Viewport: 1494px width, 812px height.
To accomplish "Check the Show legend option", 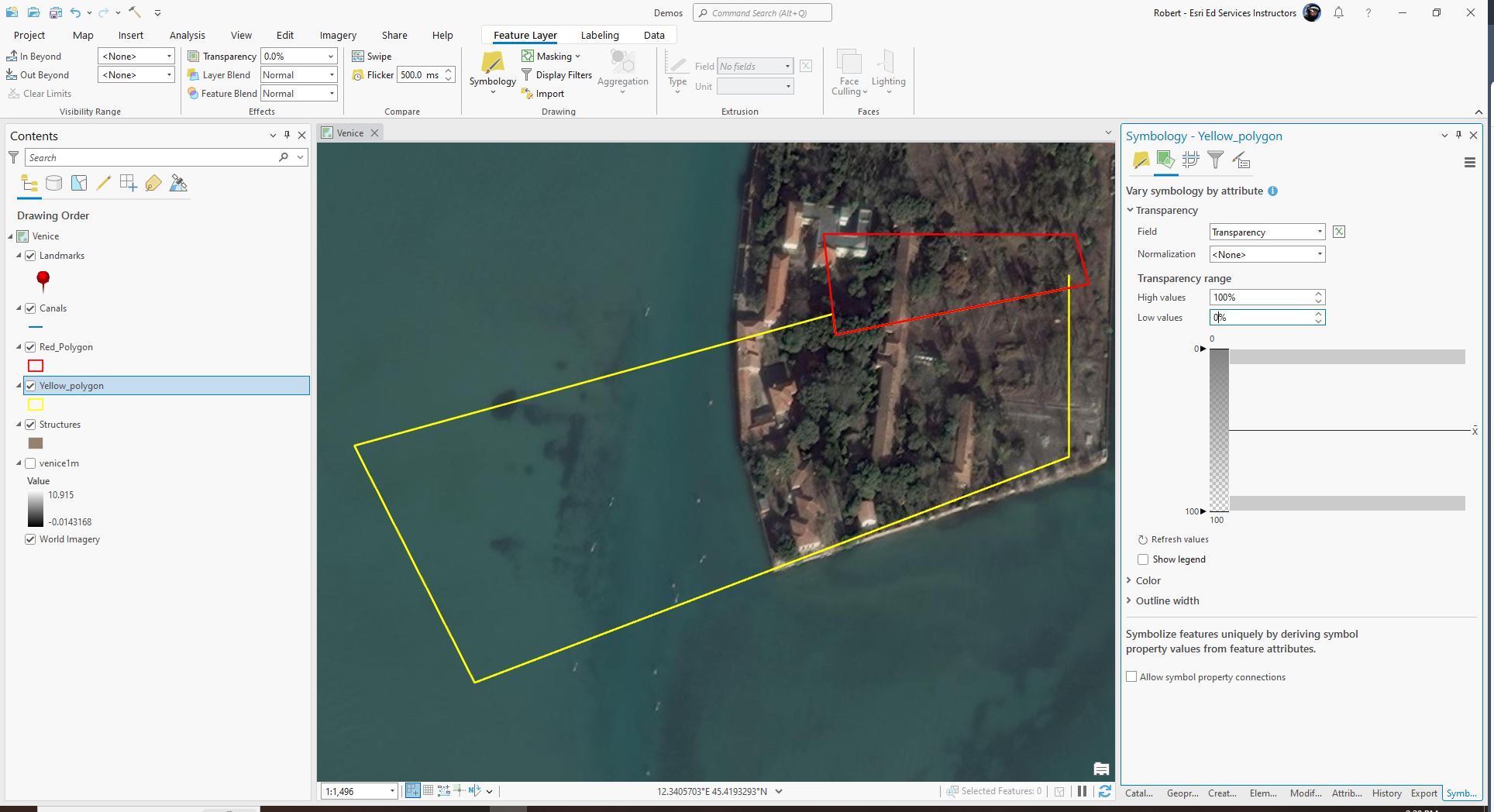I will [x=1143, y=559].
